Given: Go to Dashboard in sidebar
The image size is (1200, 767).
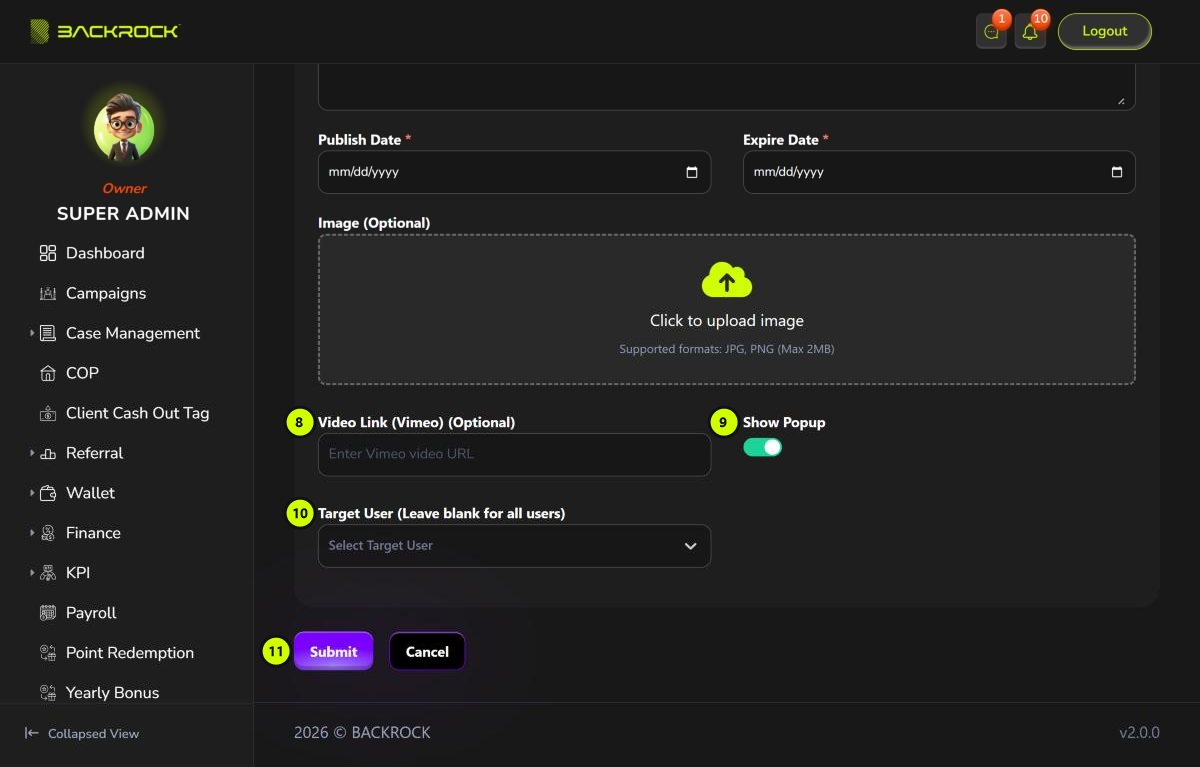Looking at the screenshot, I should point(105,253).
